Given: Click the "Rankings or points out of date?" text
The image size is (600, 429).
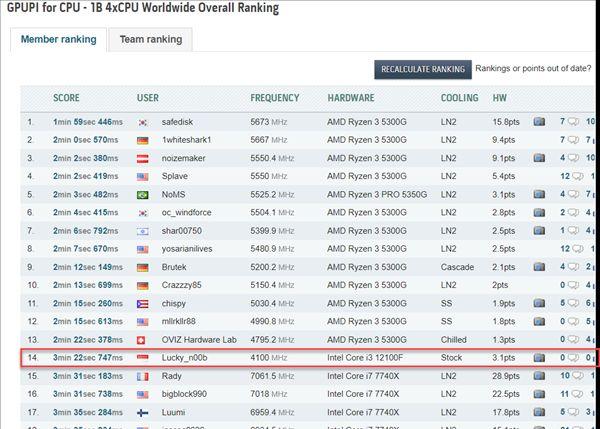Looking at the screenshot, I should click(x=533, y=69).
